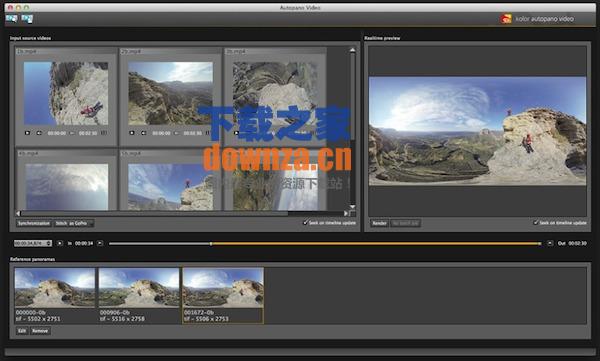
Task: Click the horizontal scrollbar of source videos
Action: (x=155, y=213)
